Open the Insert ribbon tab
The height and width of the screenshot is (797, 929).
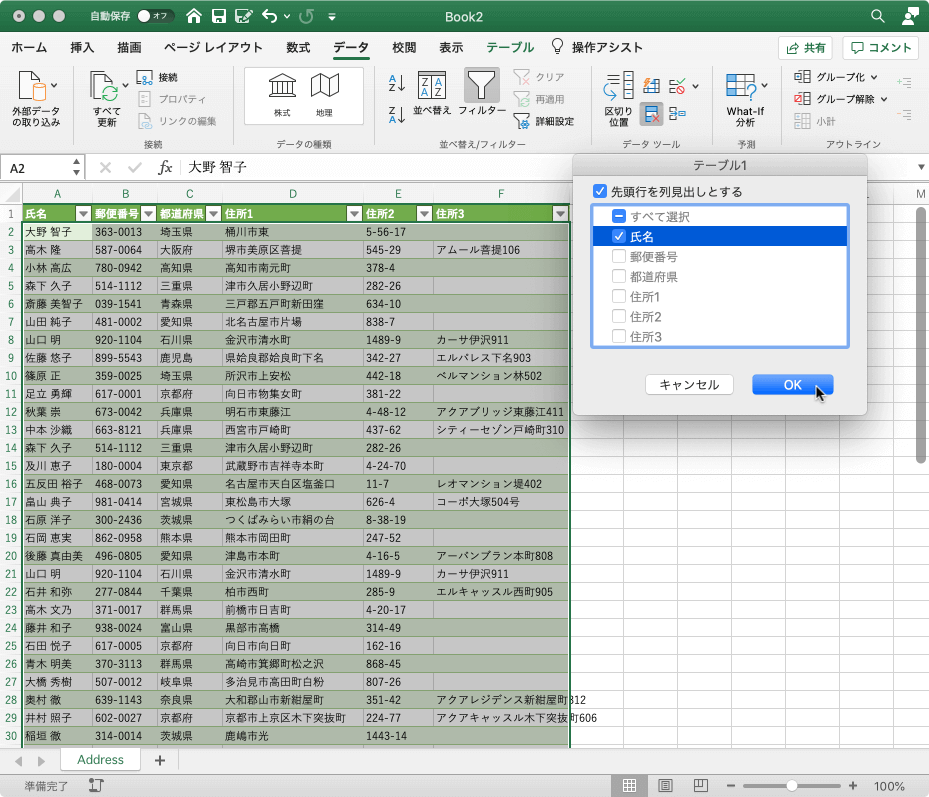point(82,47)
